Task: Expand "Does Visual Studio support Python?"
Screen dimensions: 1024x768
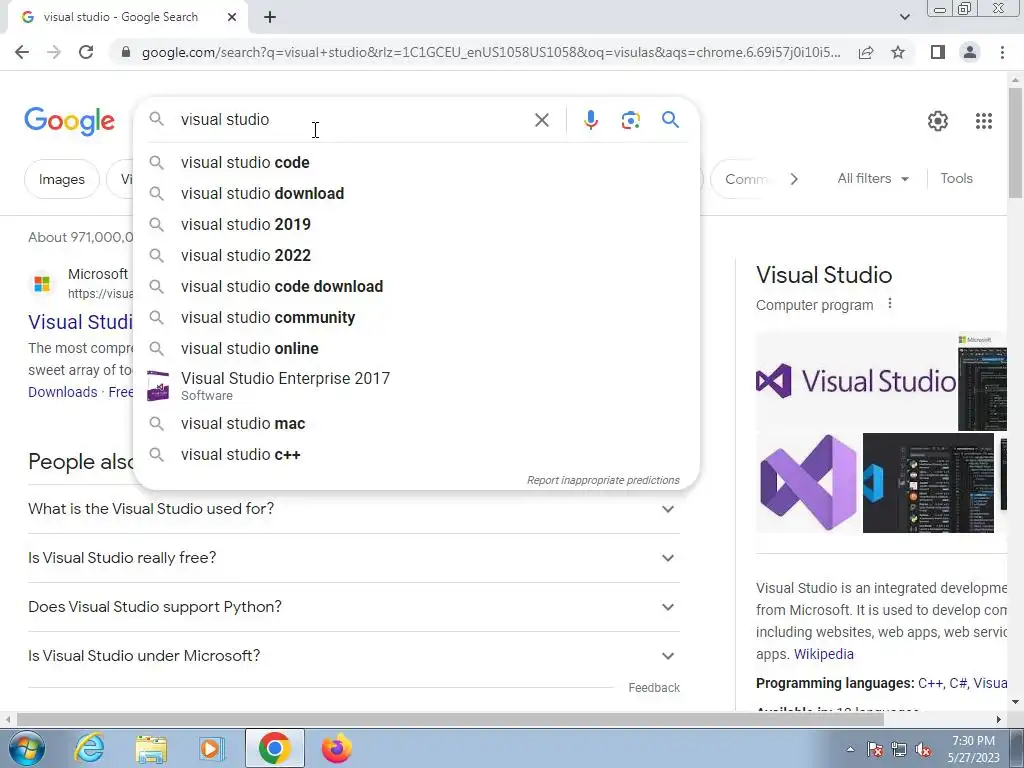Action: click(x=354, y=607)
